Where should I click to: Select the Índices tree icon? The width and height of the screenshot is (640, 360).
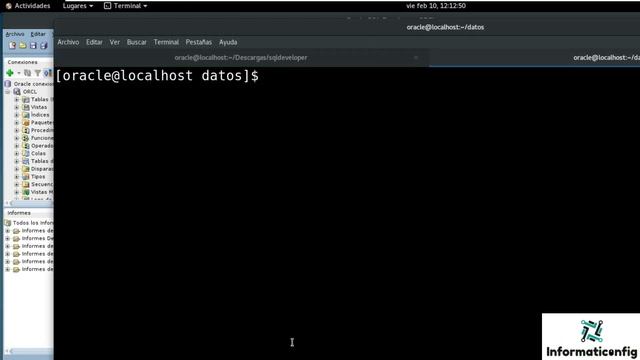pyautogui.click(x=26, y=115)
